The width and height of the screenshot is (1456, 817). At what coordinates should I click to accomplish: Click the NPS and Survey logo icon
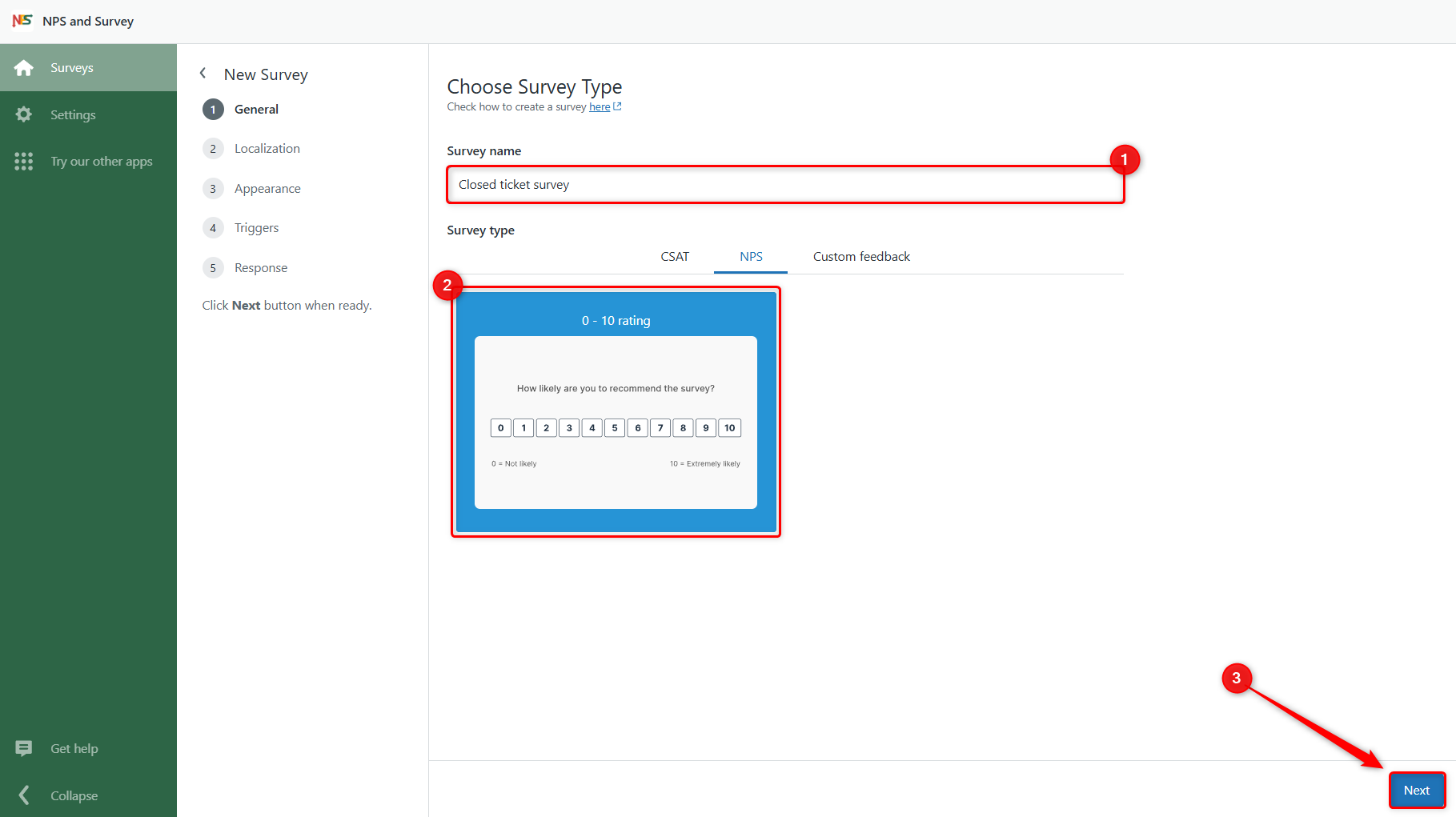pyautogui.click(x=22, y=20)
